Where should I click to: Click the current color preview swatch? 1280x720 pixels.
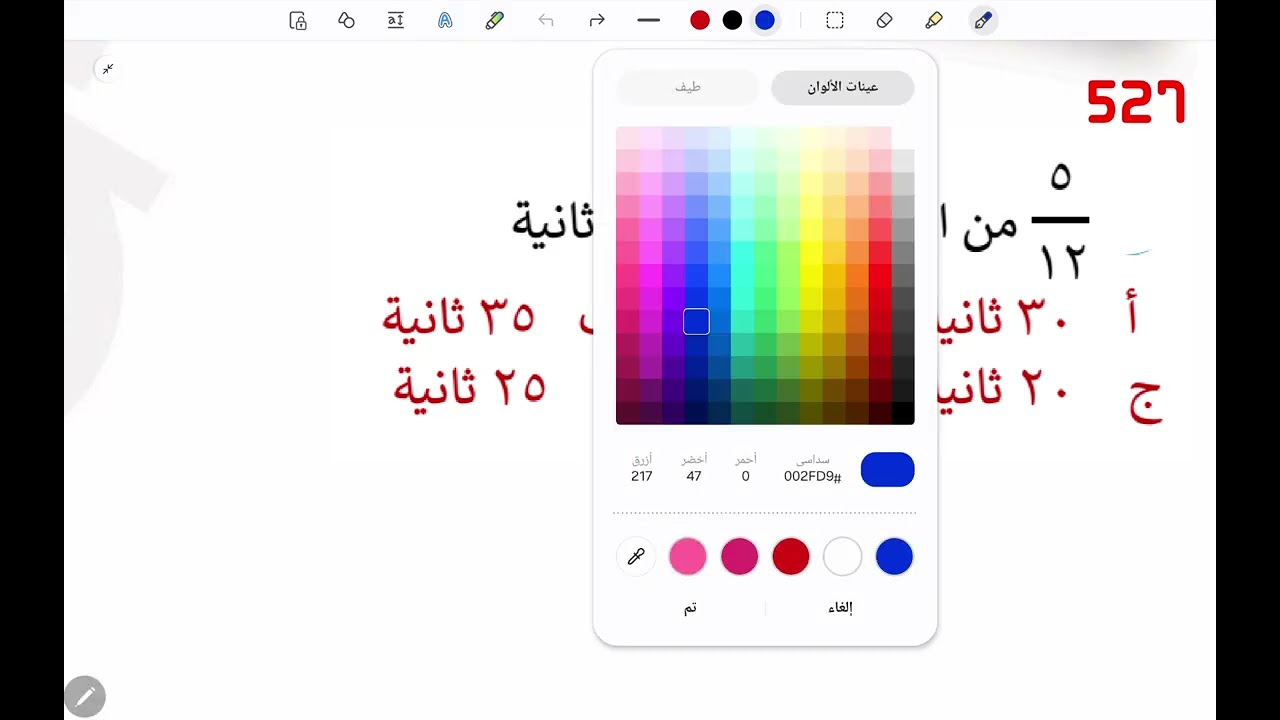887,470
